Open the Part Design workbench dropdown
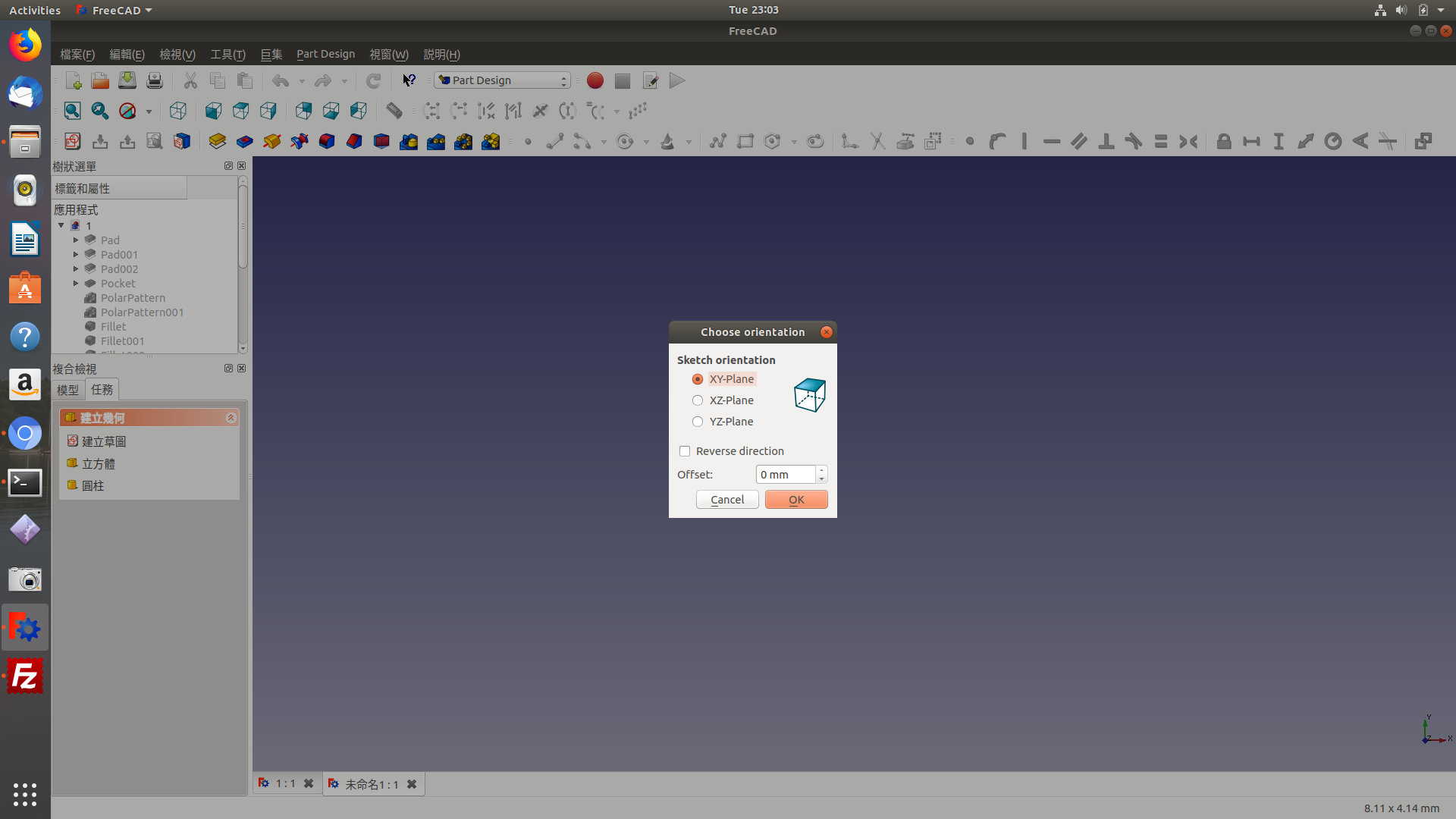This screenshot has width=1456, height=819. click(502, 80)
